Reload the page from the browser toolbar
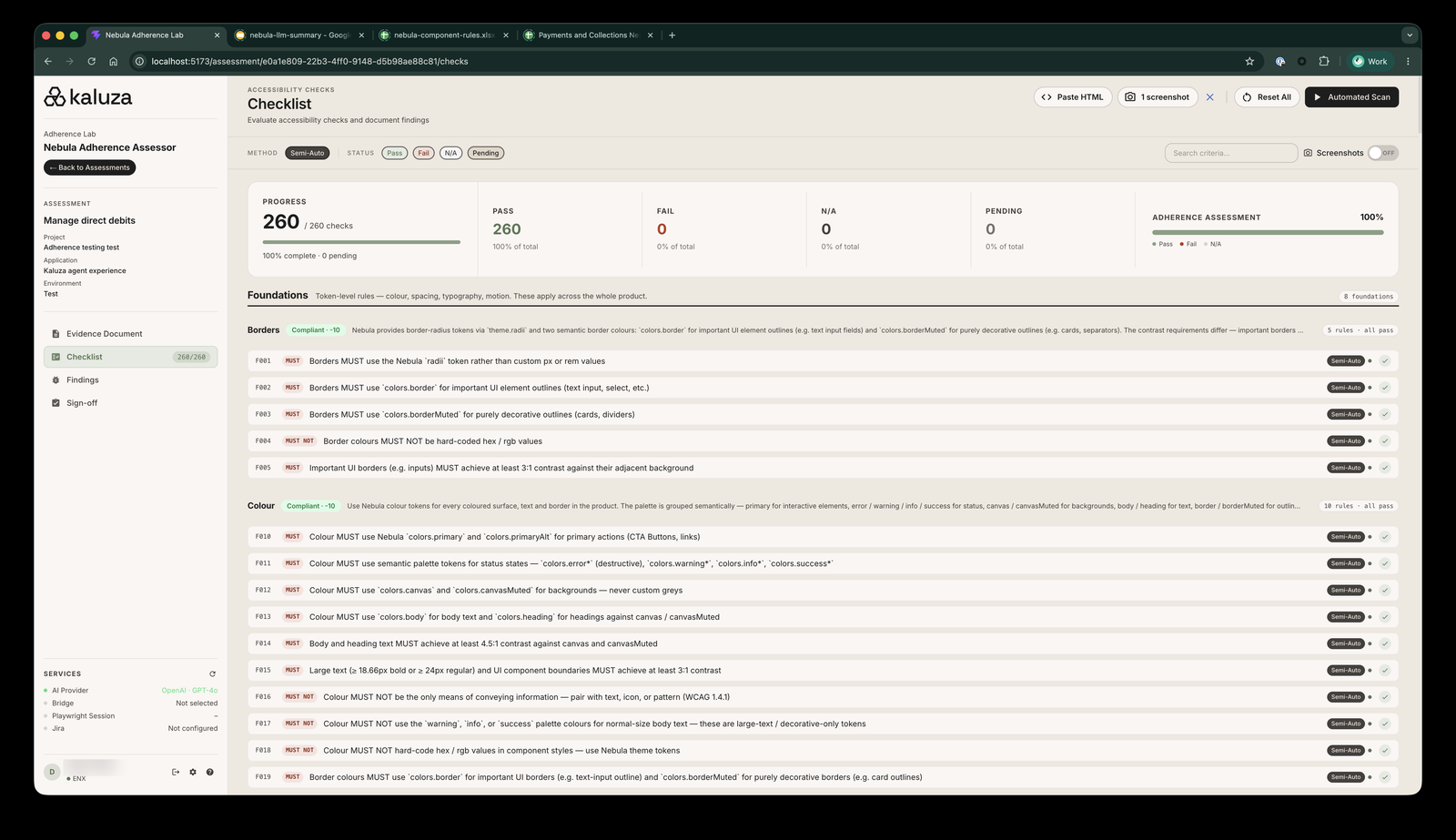1456x840 pixels. point(91,61)
